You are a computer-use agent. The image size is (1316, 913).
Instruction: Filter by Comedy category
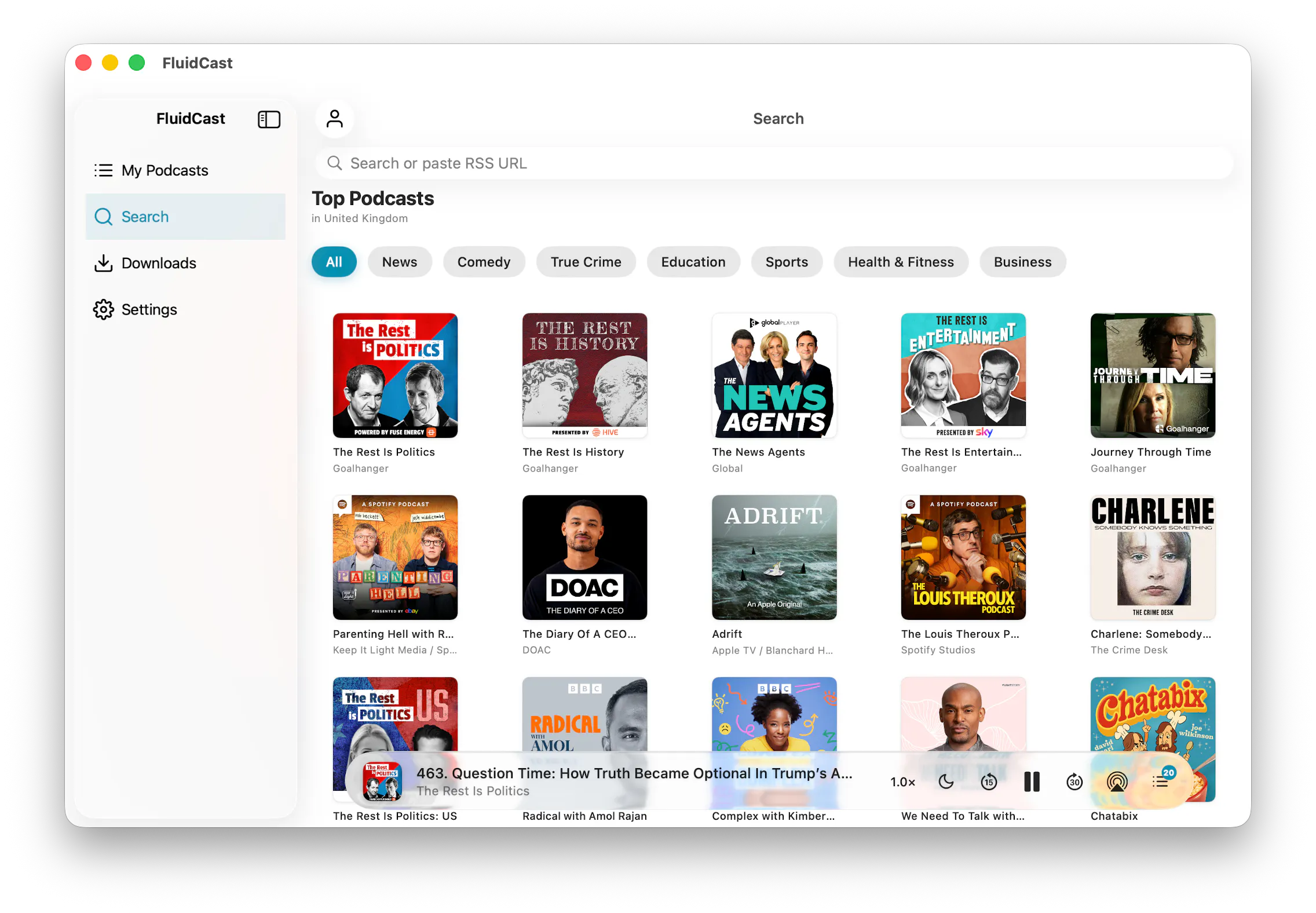point(484,262)
